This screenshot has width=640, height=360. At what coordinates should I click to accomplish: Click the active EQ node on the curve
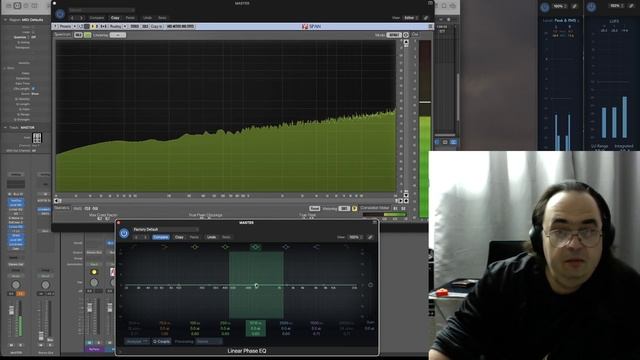(x=256, y=286)
